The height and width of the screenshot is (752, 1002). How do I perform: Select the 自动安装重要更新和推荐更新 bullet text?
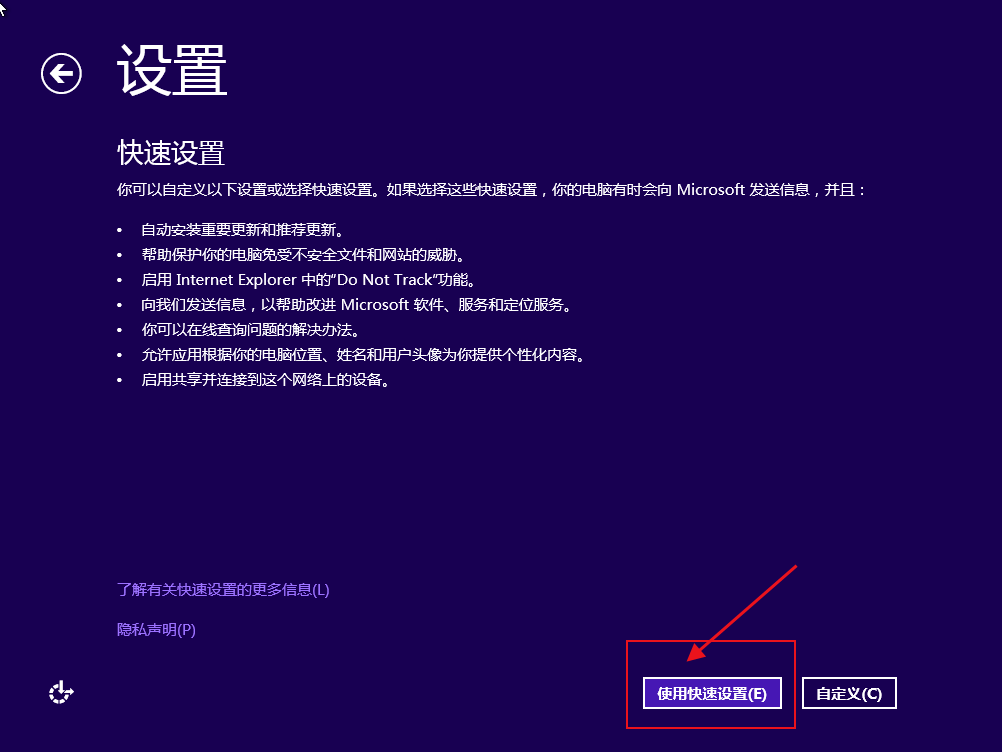[x=243, y=230]
